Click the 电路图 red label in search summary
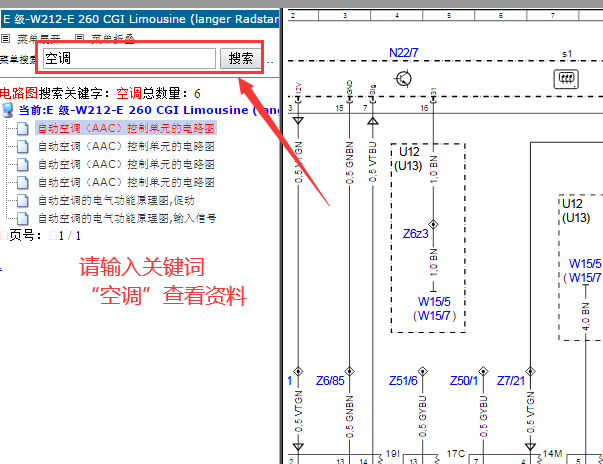 pyautogui.click(x=19, y=93)
